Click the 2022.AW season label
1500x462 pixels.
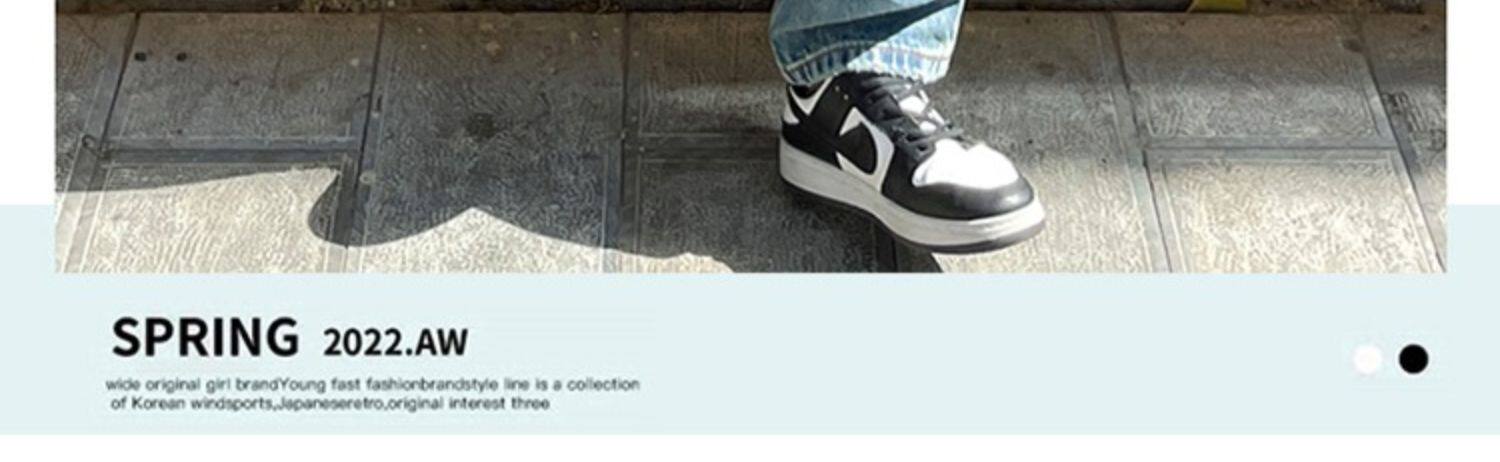[395, 342]
